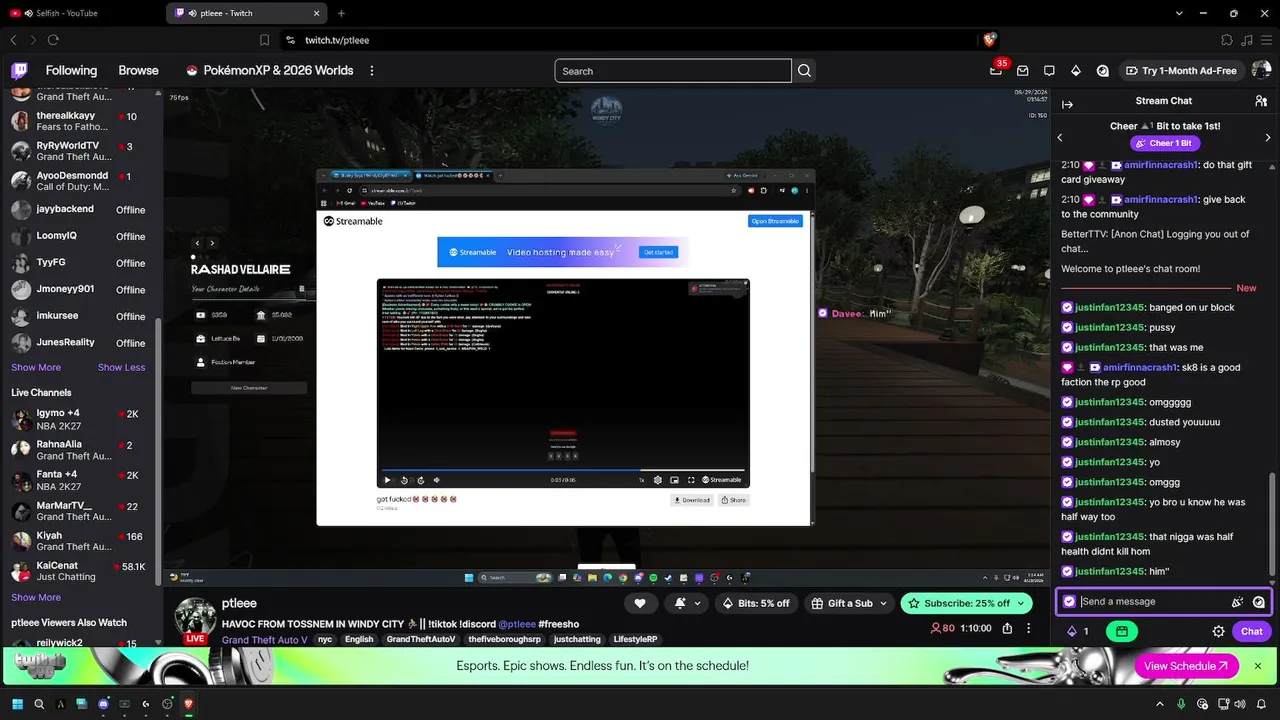1280x720 pixels.
Task: Open Kiyah's channel in sidebar
Action: (80, 541)
